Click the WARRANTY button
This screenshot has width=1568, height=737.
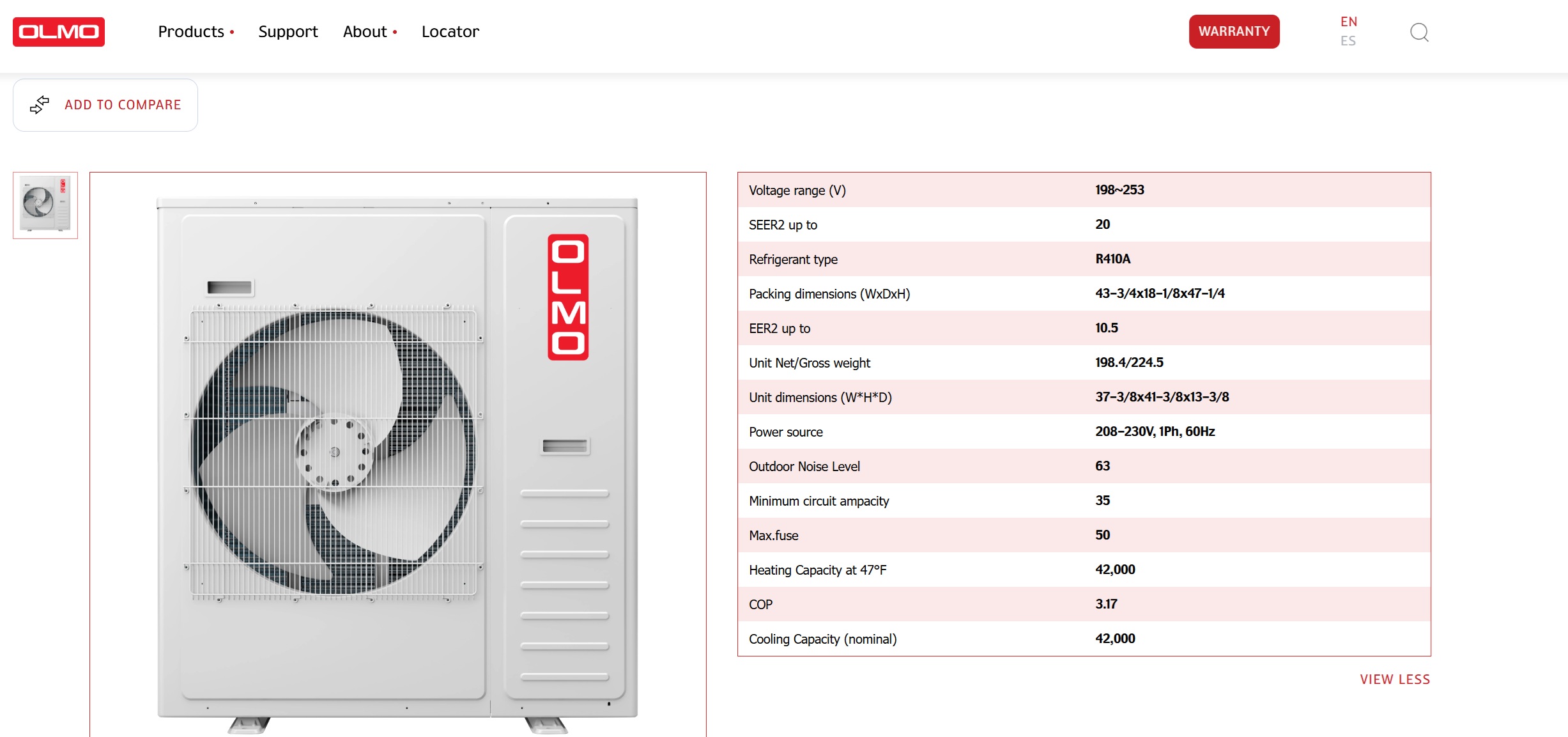coord(1234,31)
